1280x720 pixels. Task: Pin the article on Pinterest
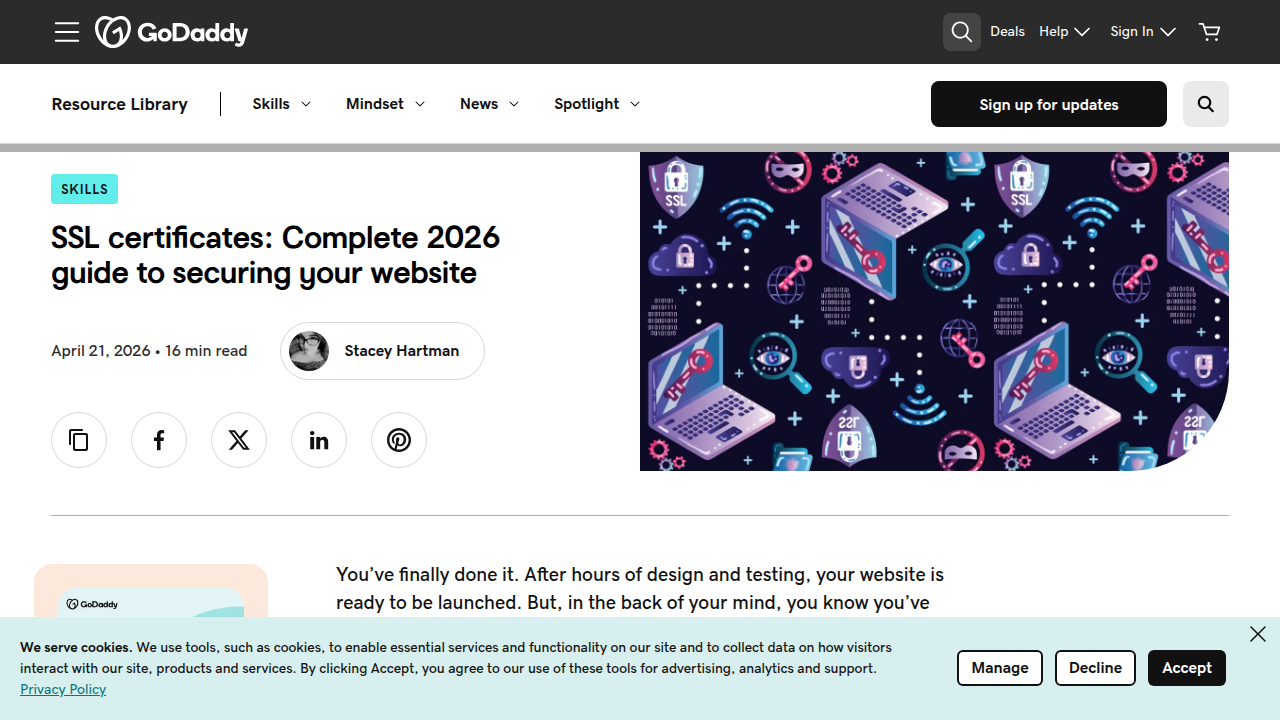(x=399, y=440)
